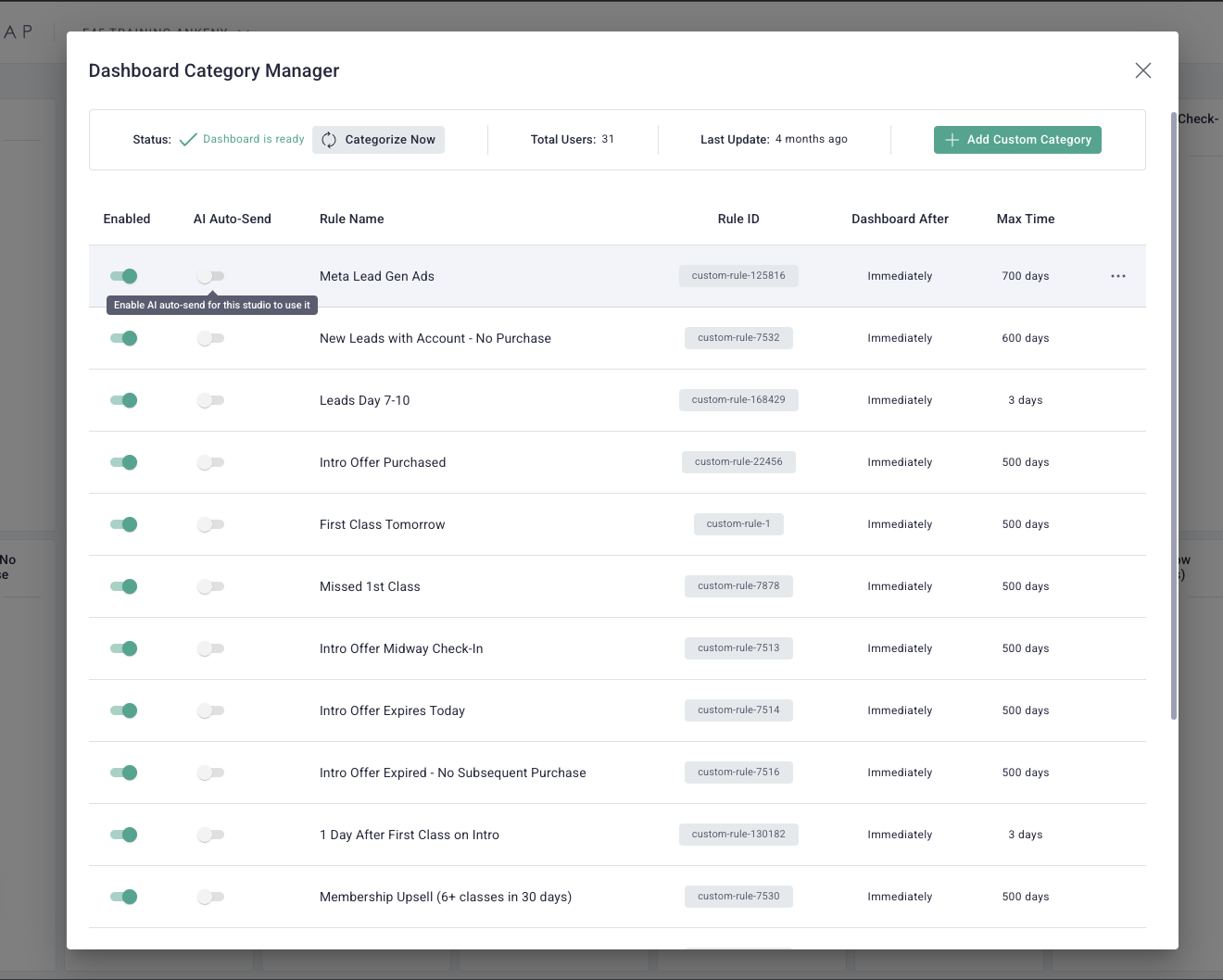1223x980 pixels.
Task: Turn on AI Auto-Send for Meta Lead Gen Ads
Action: coord(210,276)
